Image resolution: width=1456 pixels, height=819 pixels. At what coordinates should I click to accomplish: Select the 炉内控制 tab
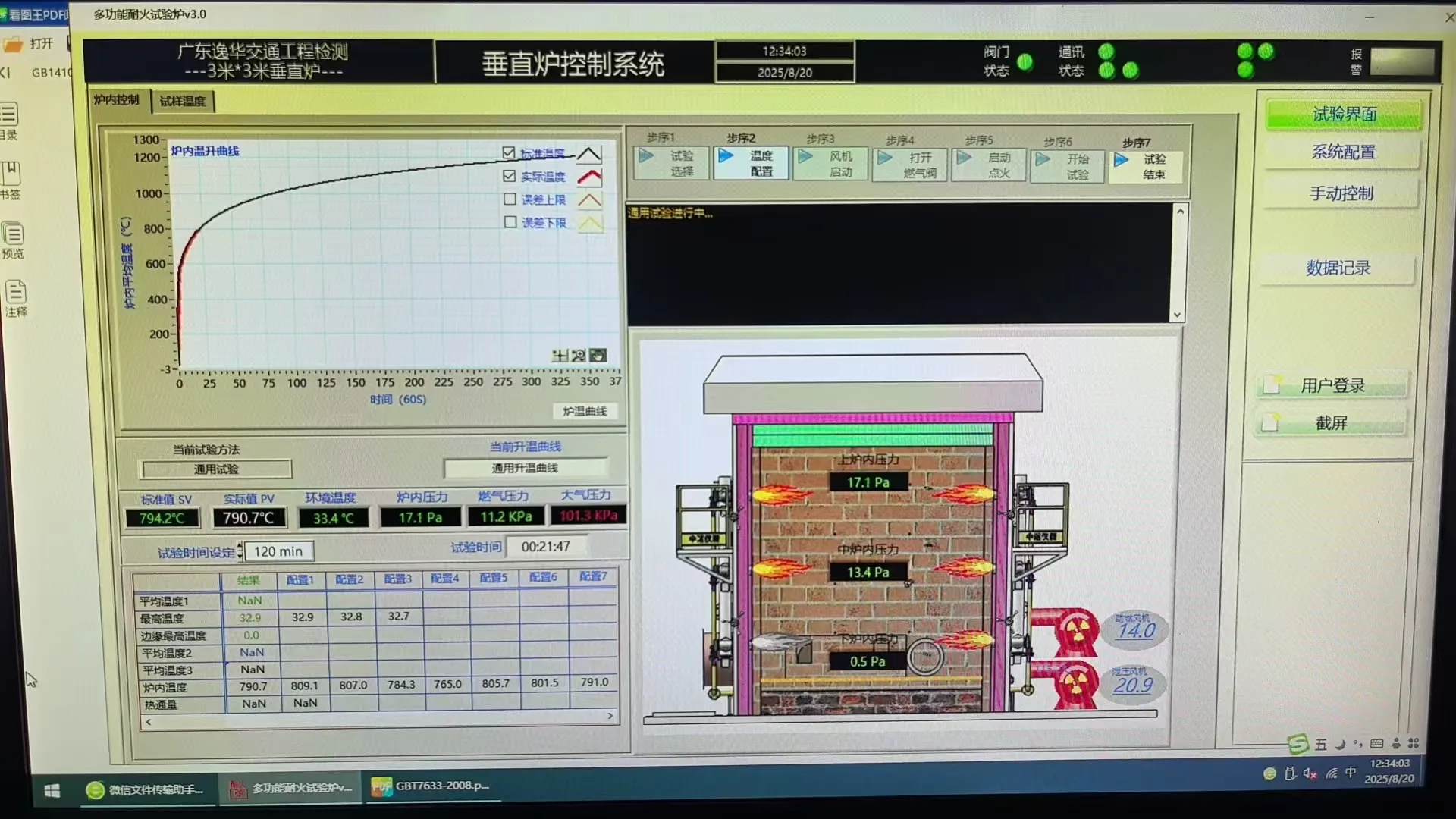coord(116,101)
